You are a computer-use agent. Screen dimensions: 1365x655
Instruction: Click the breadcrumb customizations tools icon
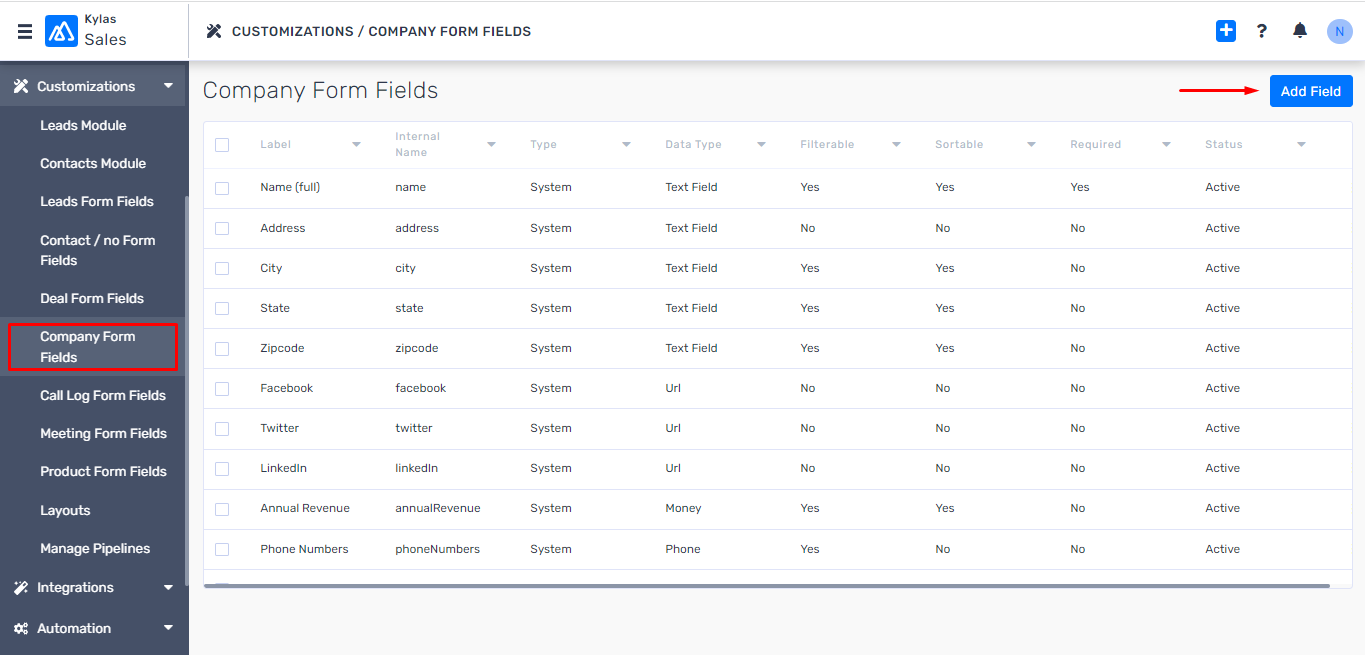(x=214, y=31)
